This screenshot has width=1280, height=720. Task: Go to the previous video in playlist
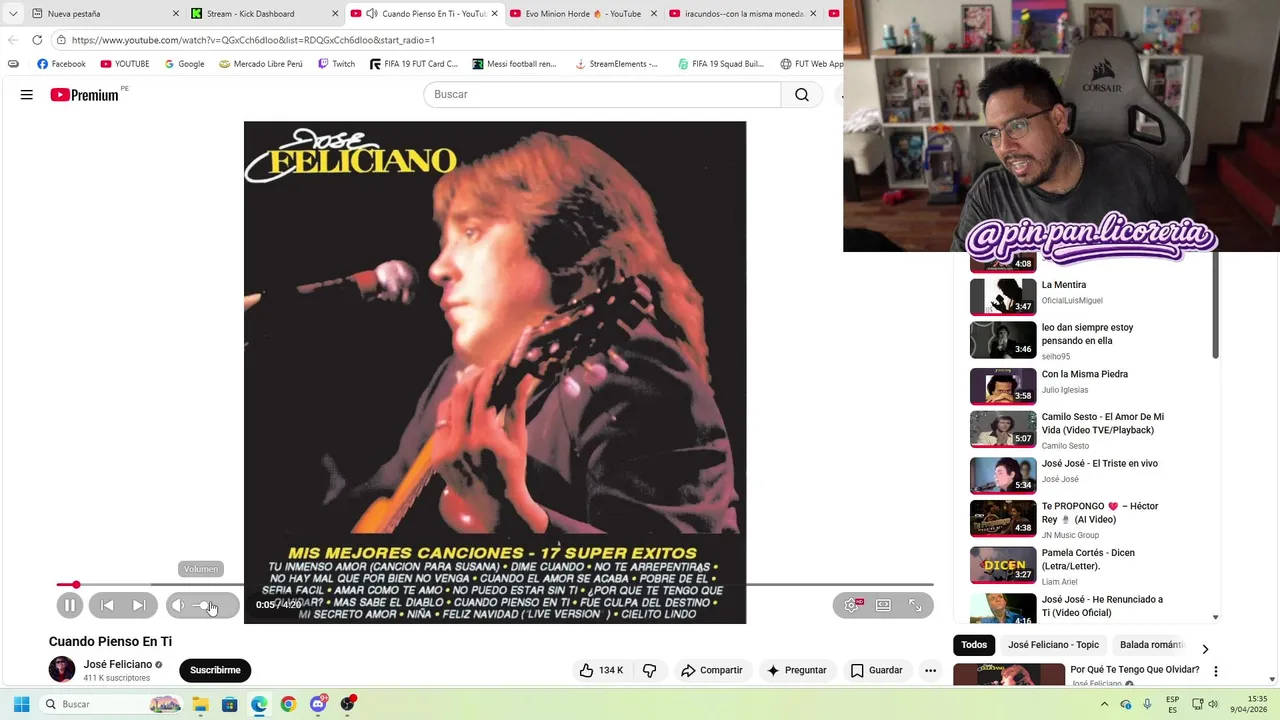107,605
